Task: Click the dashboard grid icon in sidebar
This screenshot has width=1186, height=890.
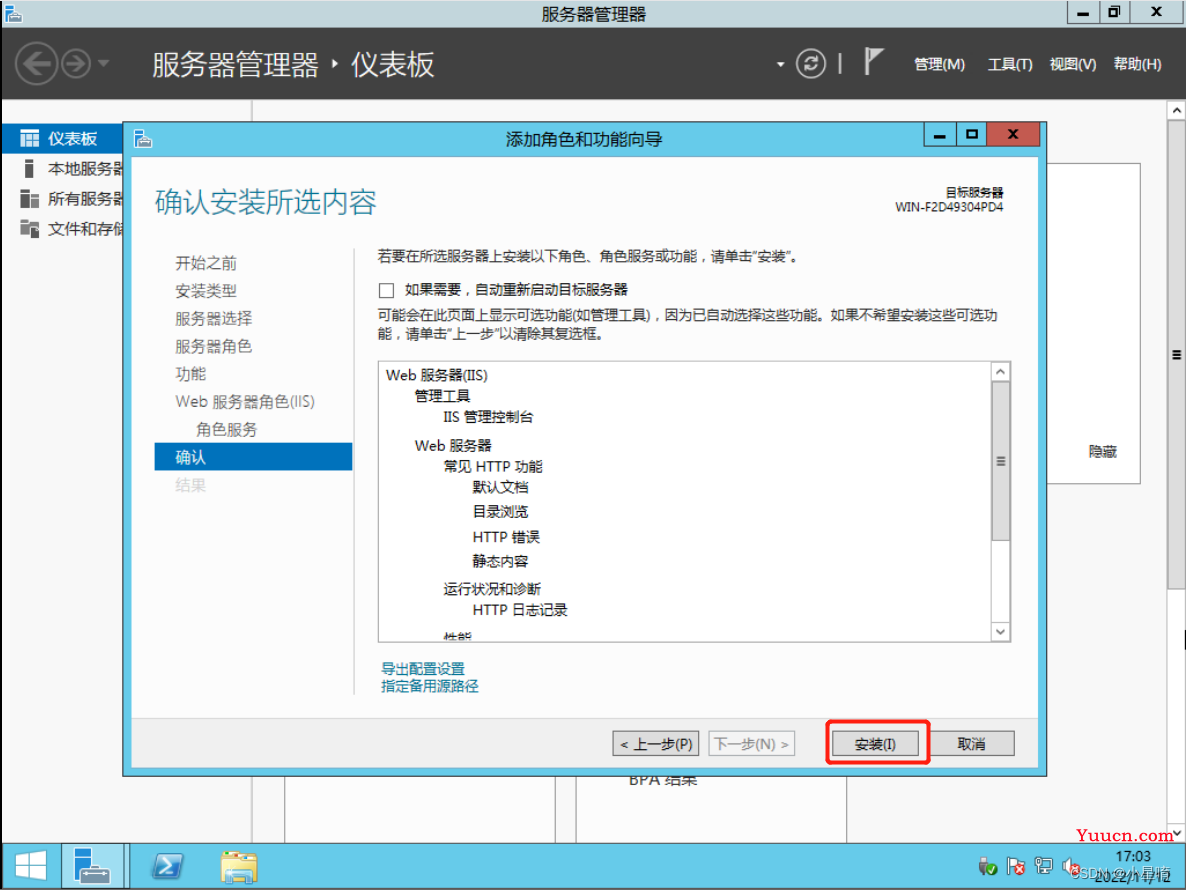Action: pyautogui.click(x=29, y=138)
